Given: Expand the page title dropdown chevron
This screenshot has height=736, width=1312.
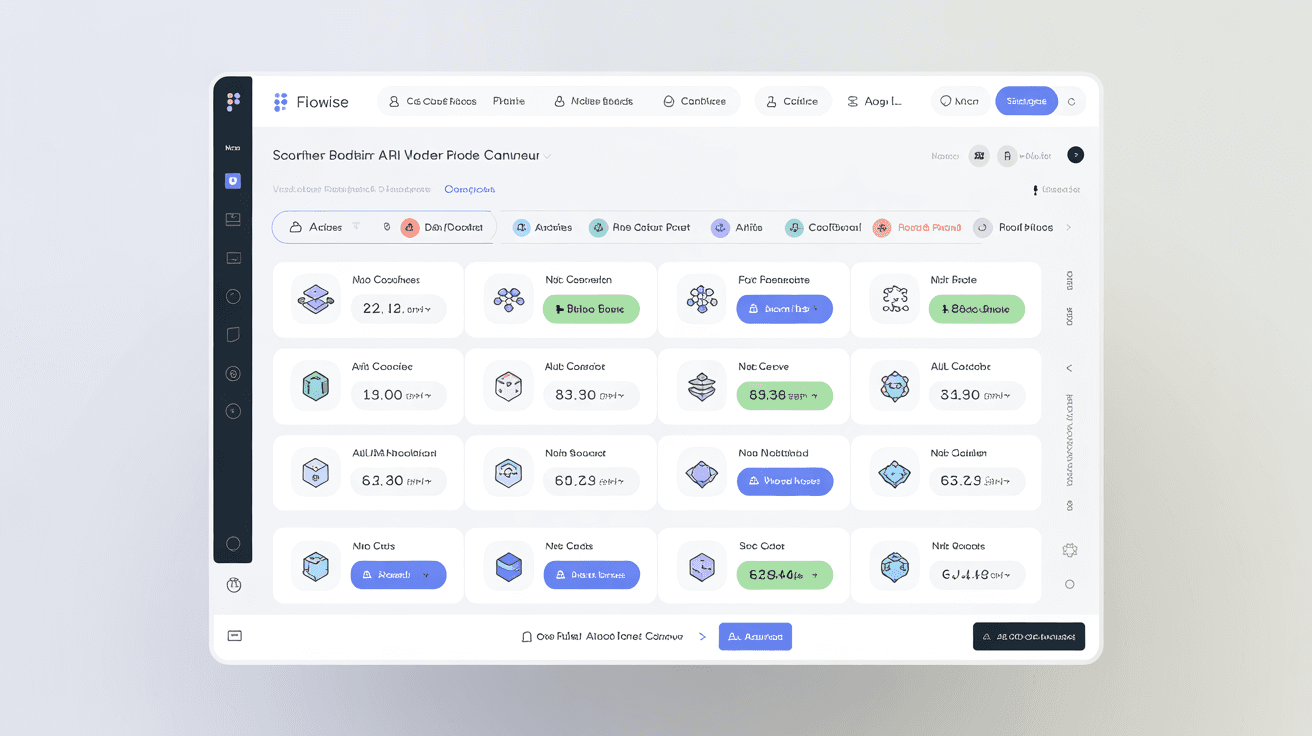Looking at the screenshot, I should click(547, 156).
